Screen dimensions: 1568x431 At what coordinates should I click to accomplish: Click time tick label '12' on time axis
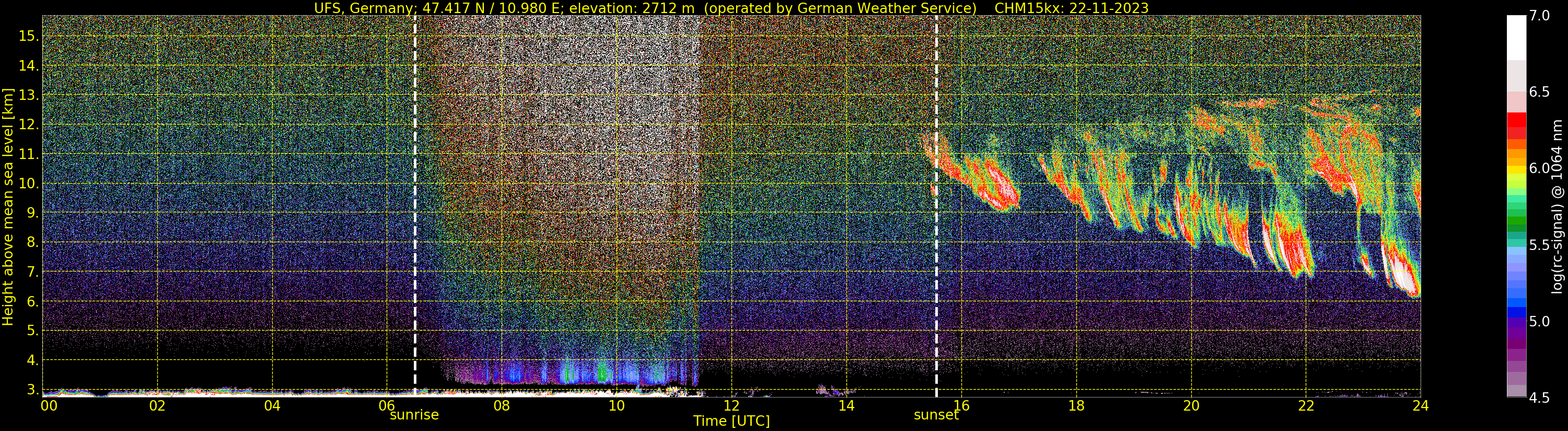[731, 405]
